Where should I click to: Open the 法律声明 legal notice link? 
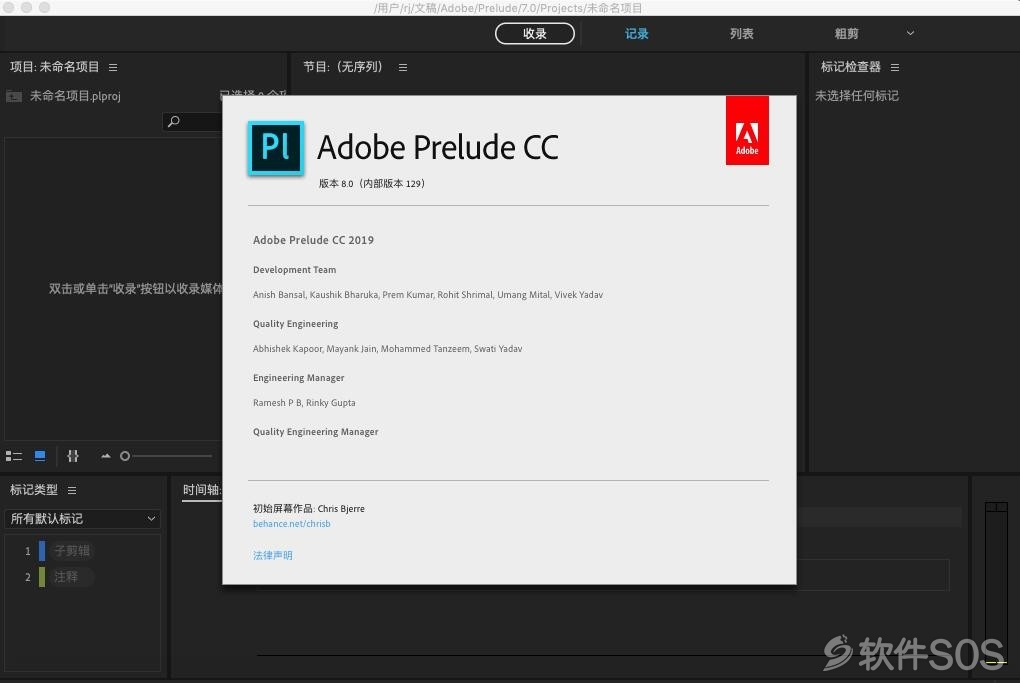[273, 555]
